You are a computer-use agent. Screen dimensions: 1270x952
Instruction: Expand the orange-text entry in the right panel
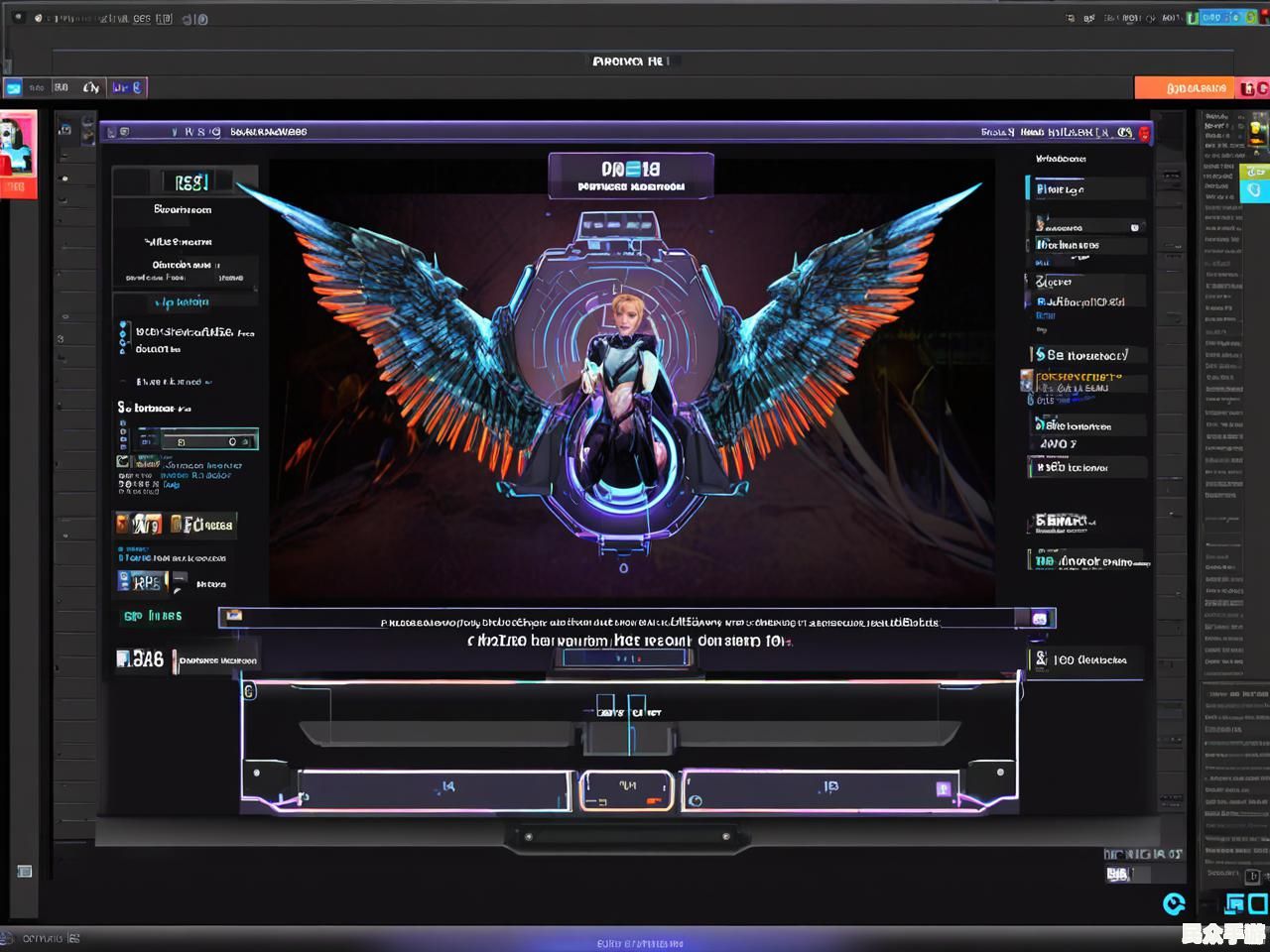[x=1083, y=378]
